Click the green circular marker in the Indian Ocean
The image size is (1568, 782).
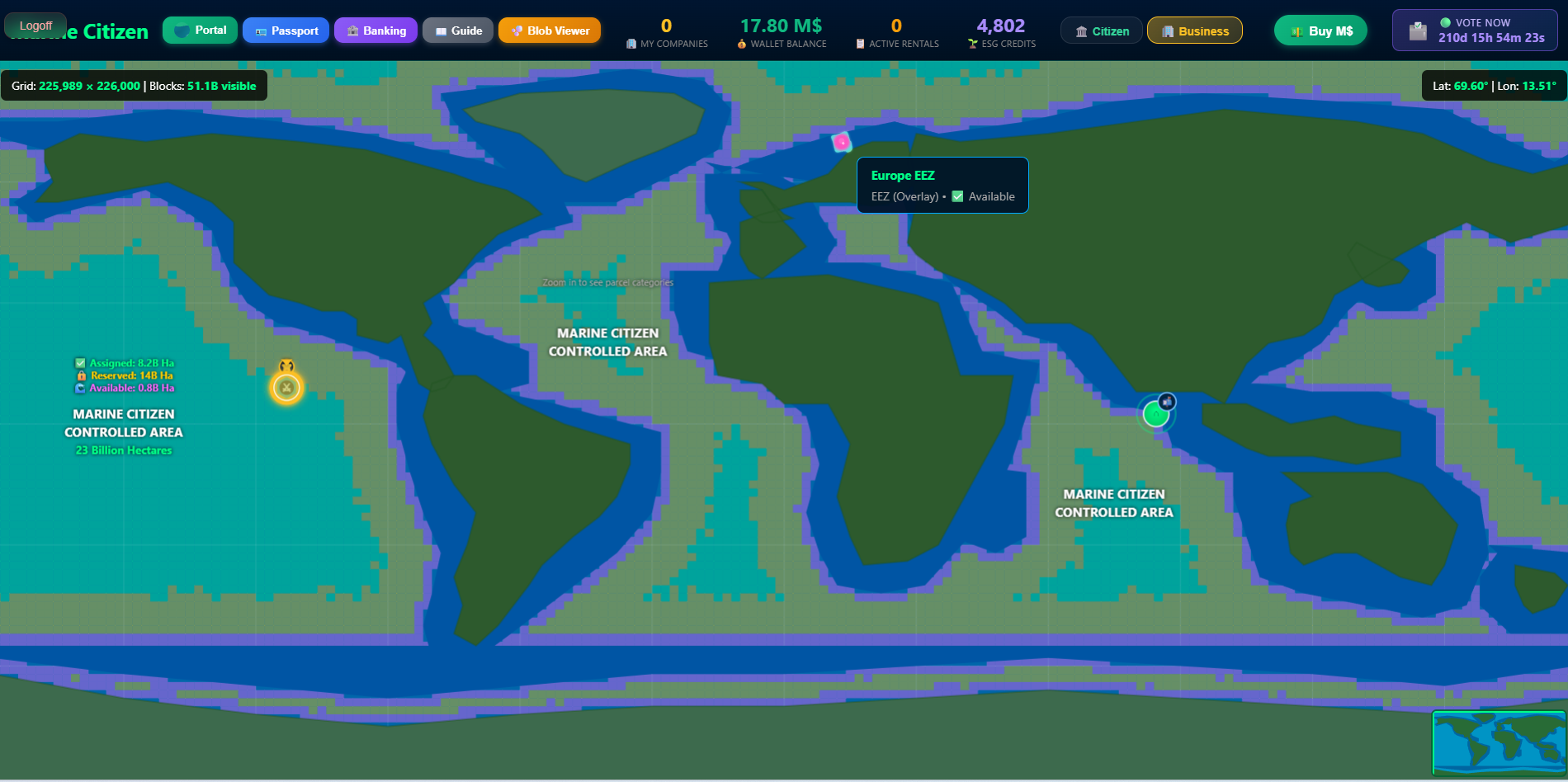pyautogui.click(x=1155, y=414)
